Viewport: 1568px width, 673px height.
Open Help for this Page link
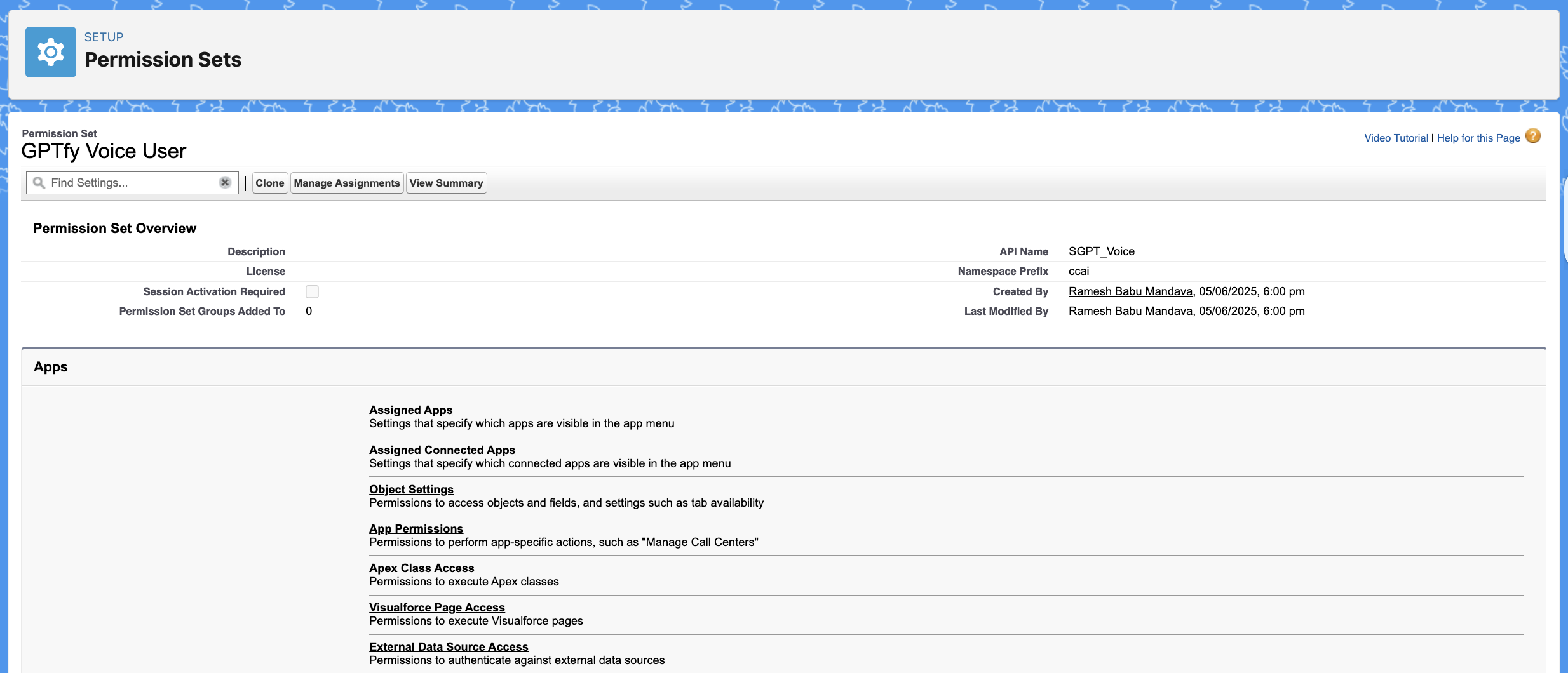coord(1478,138)
